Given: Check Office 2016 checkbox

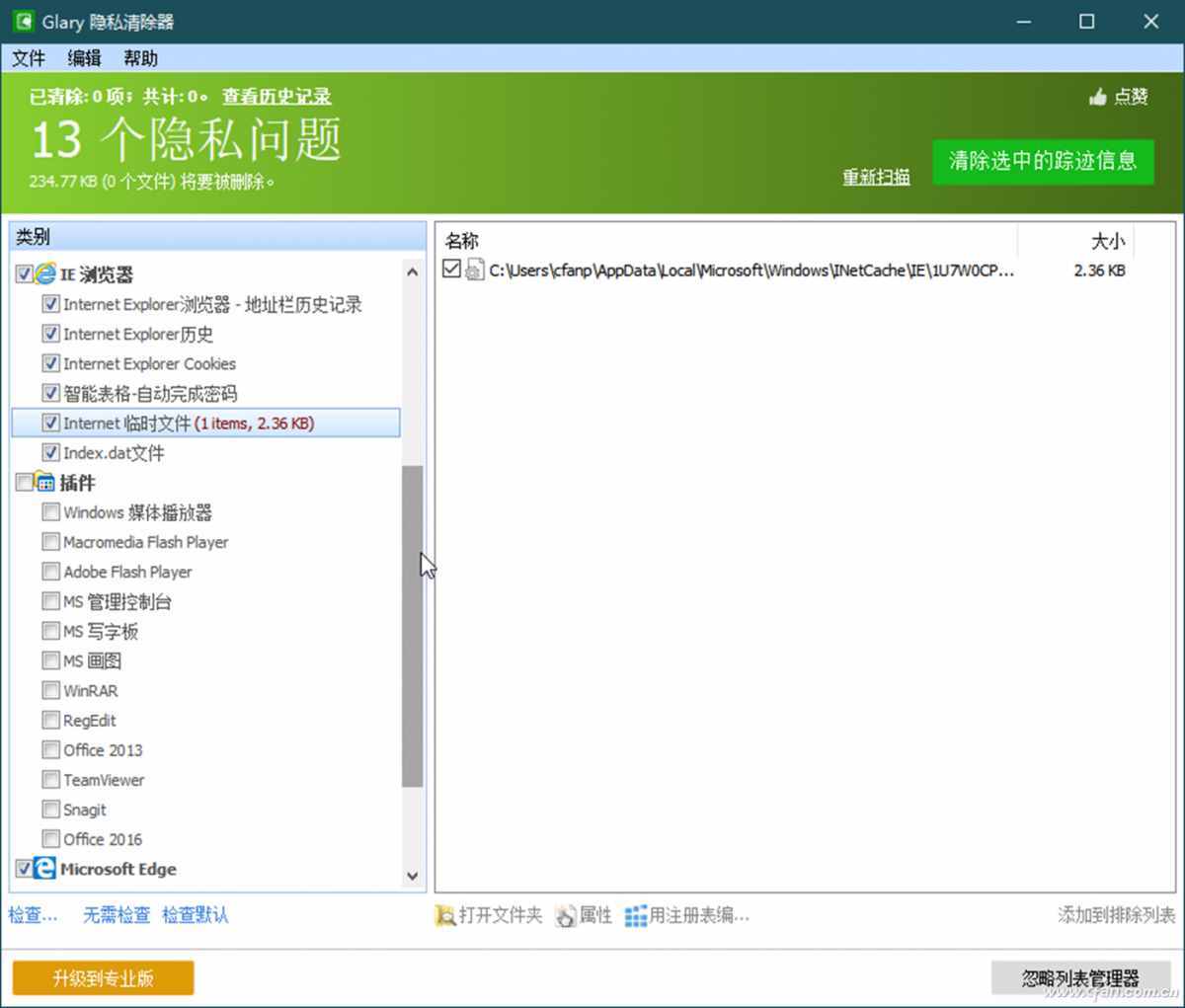Looking at the screenshot, I should pos(51,838).
